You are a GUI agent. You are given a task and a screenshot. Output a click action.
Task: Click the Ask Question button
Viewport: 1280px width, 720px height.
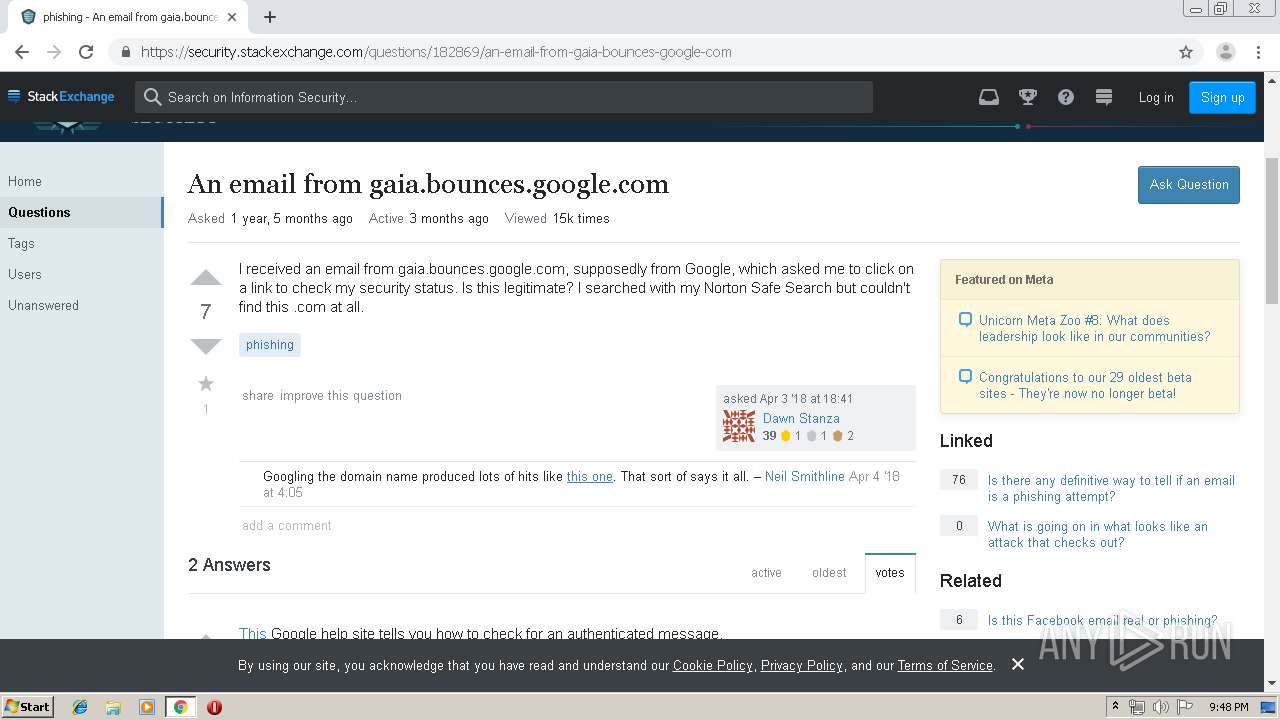click(1188, 185)
